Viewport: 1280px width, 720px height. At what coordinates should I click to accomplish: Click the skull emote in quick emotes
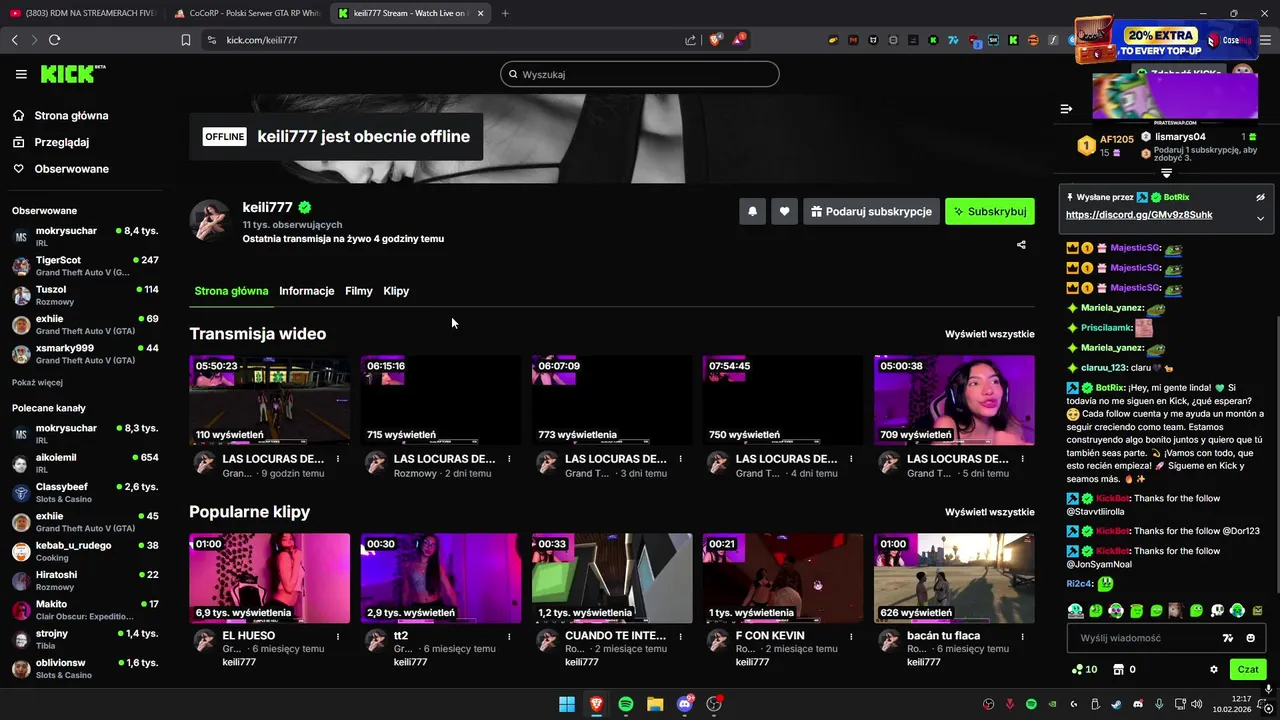point(1217,610)
